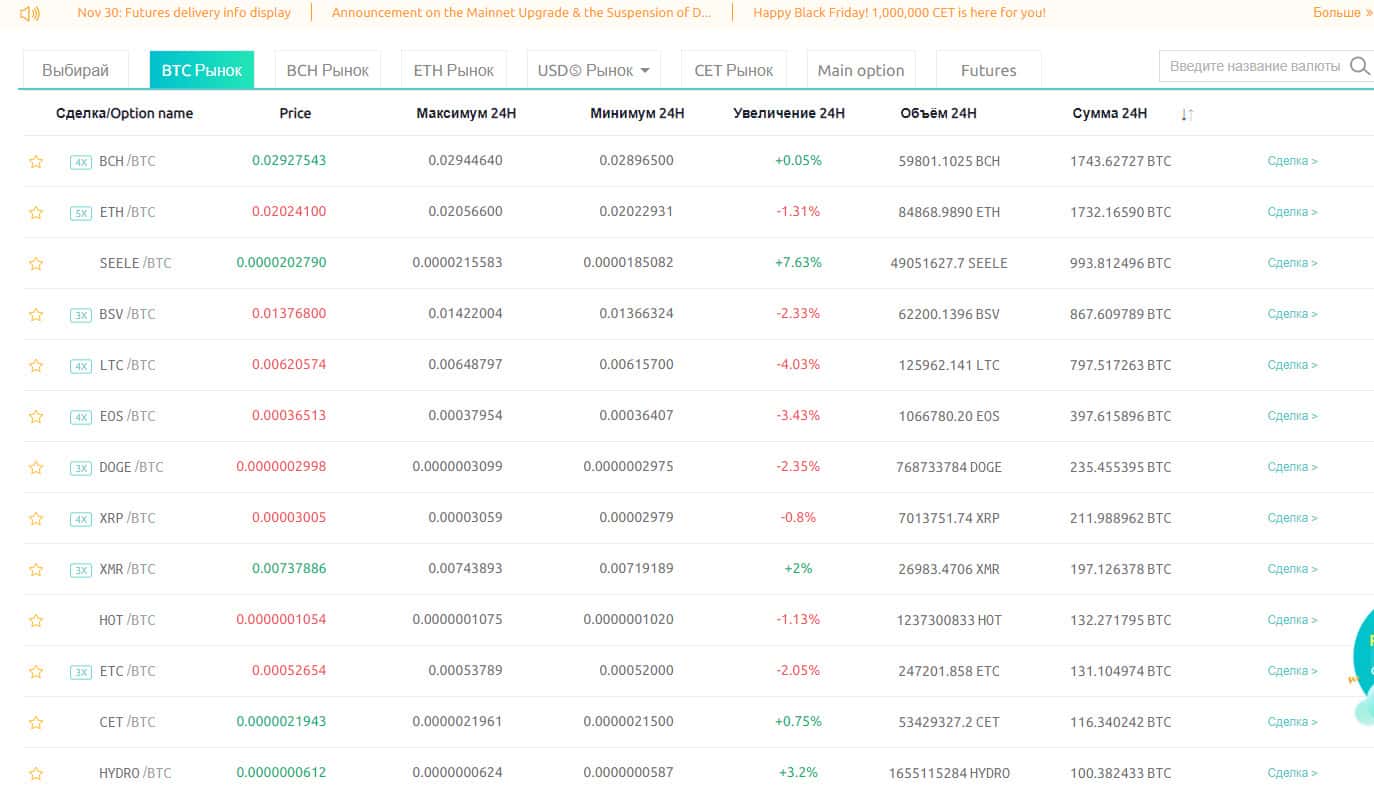Open Сделка link for HOT/BTC
The image size is (1374, 790).
point(1292,620)
